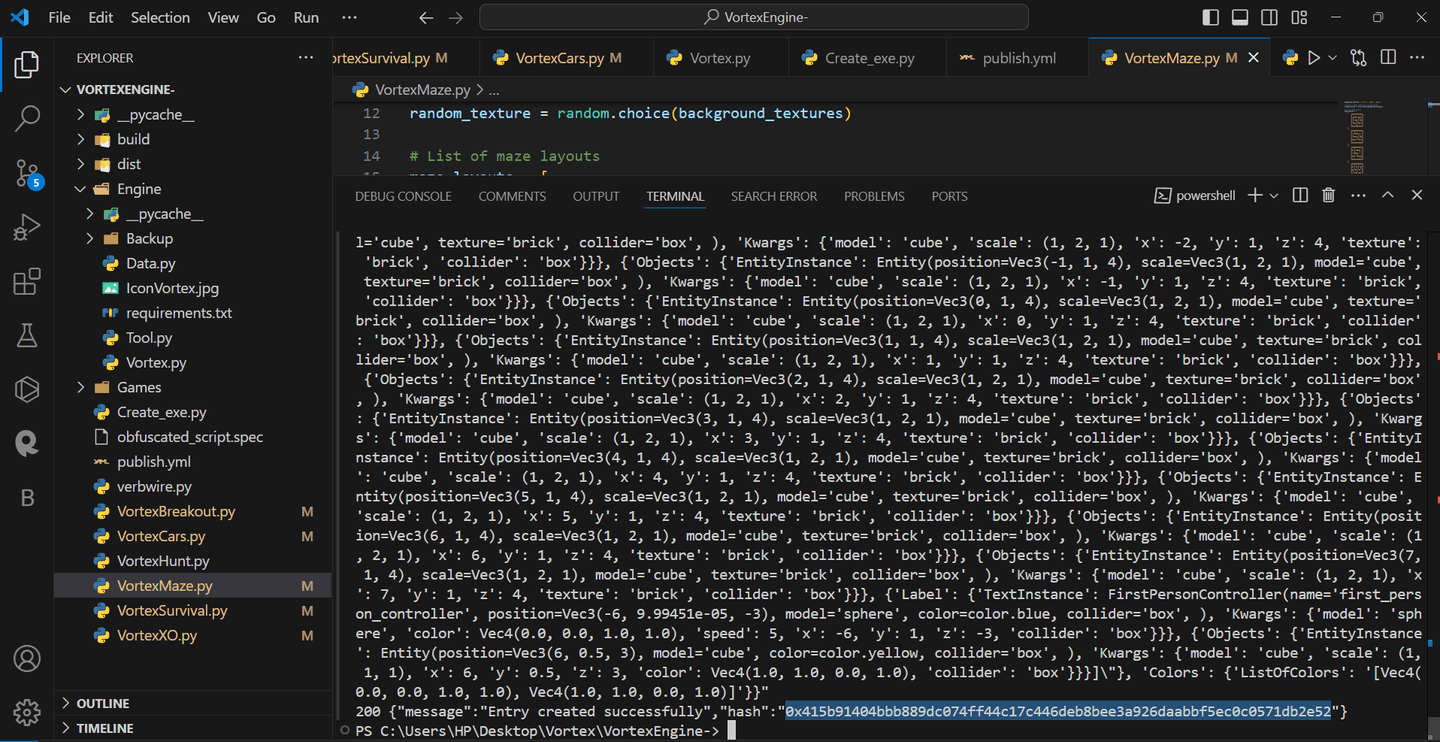Open the File menu

pos(59,18)
